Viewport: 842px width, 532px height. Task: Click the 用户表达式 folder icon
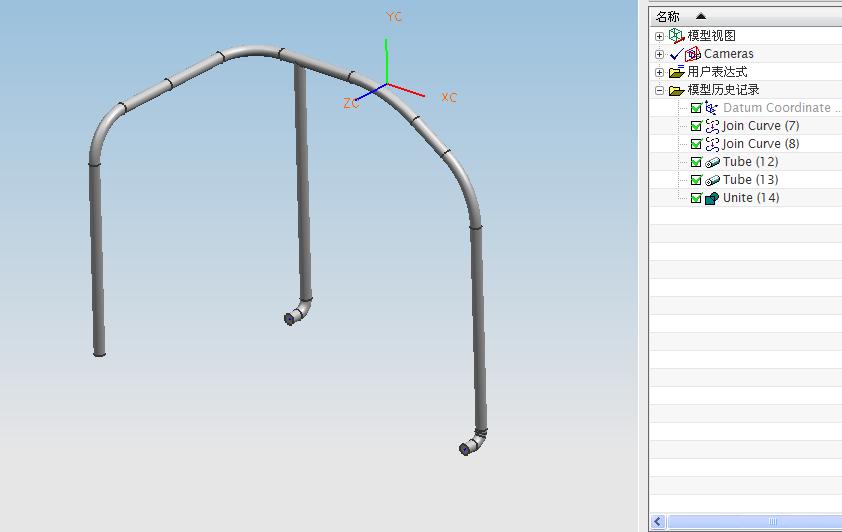pyautogui.click(x=676, y=71)
